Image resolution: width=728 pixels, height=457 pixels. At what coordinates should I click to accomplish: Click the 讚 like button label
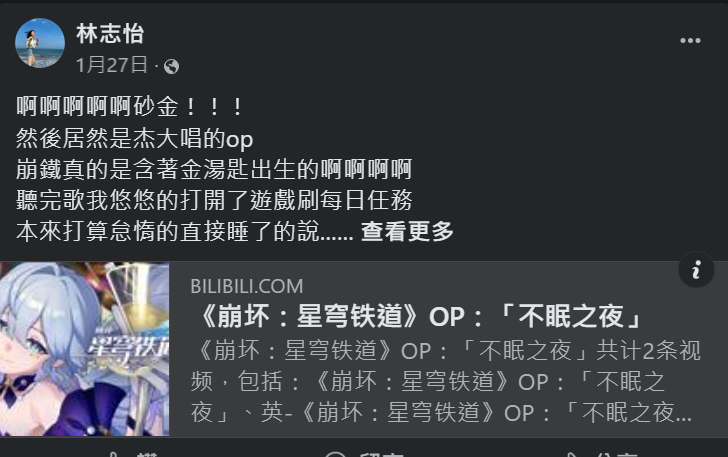(x=148, y=454)
